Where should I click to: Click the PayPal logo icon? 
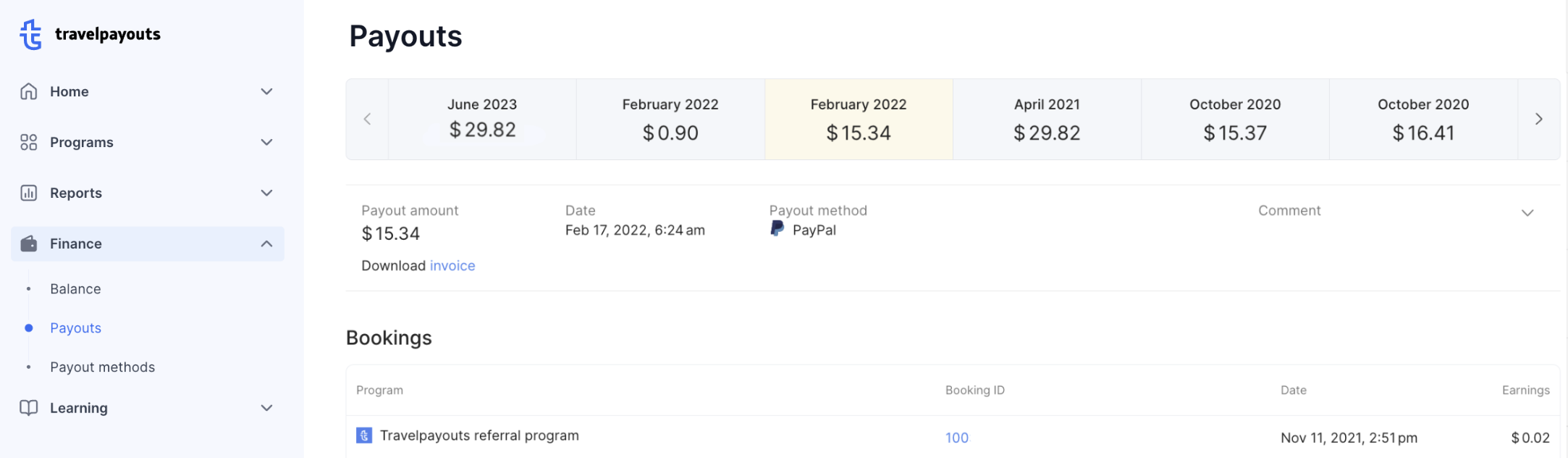(777, 229)
